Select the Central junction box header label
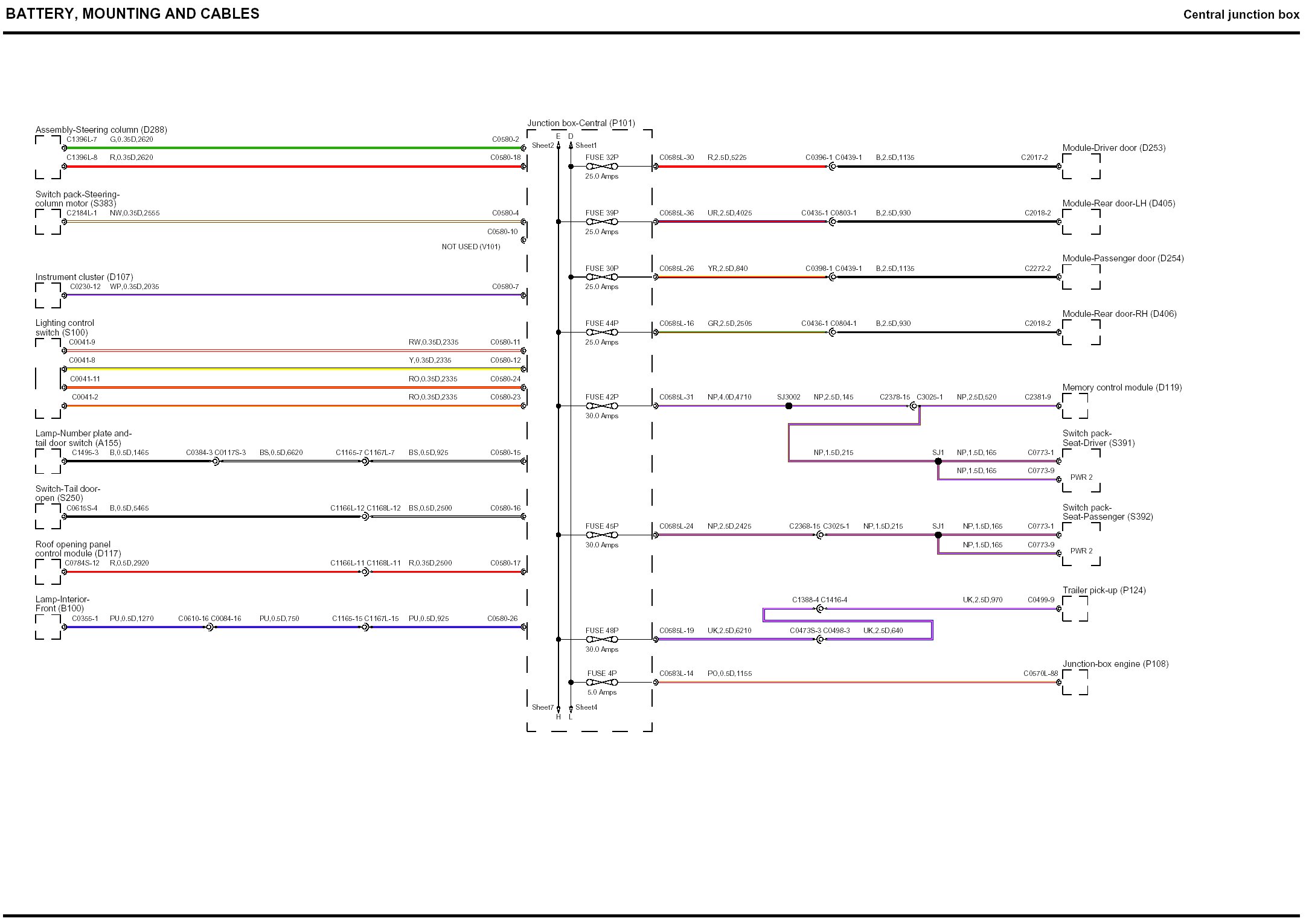This screenshot has width=1309, height=924. [1245, 14]
